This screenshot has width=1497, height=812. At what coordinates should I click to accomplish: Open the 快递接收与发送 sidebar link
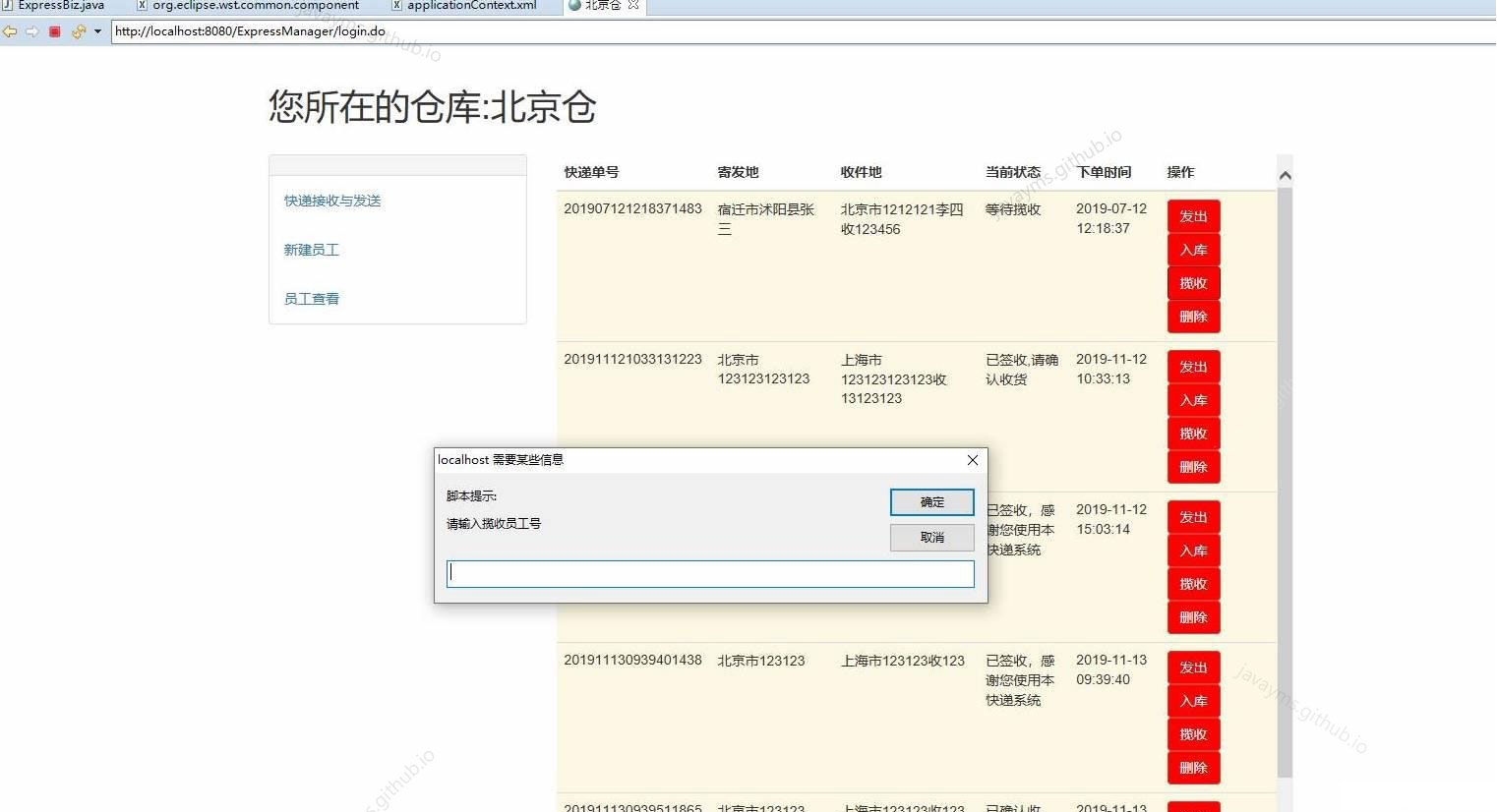[x=331, y=201]
